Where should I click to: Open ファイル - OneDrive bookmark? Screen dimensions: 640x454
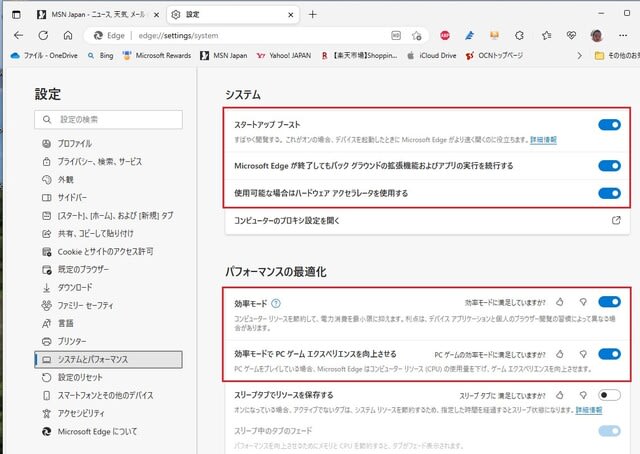44,56
